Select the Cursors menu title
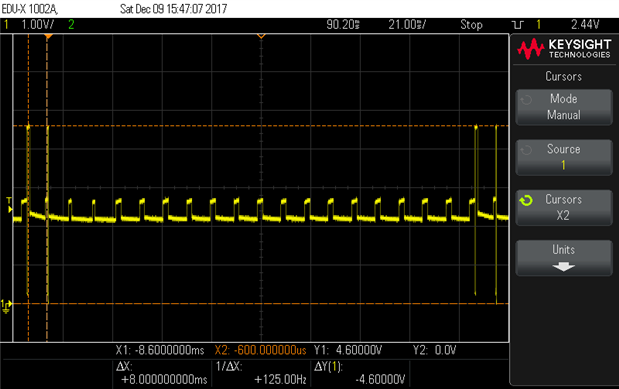619x389 pixels. point(564,76)
